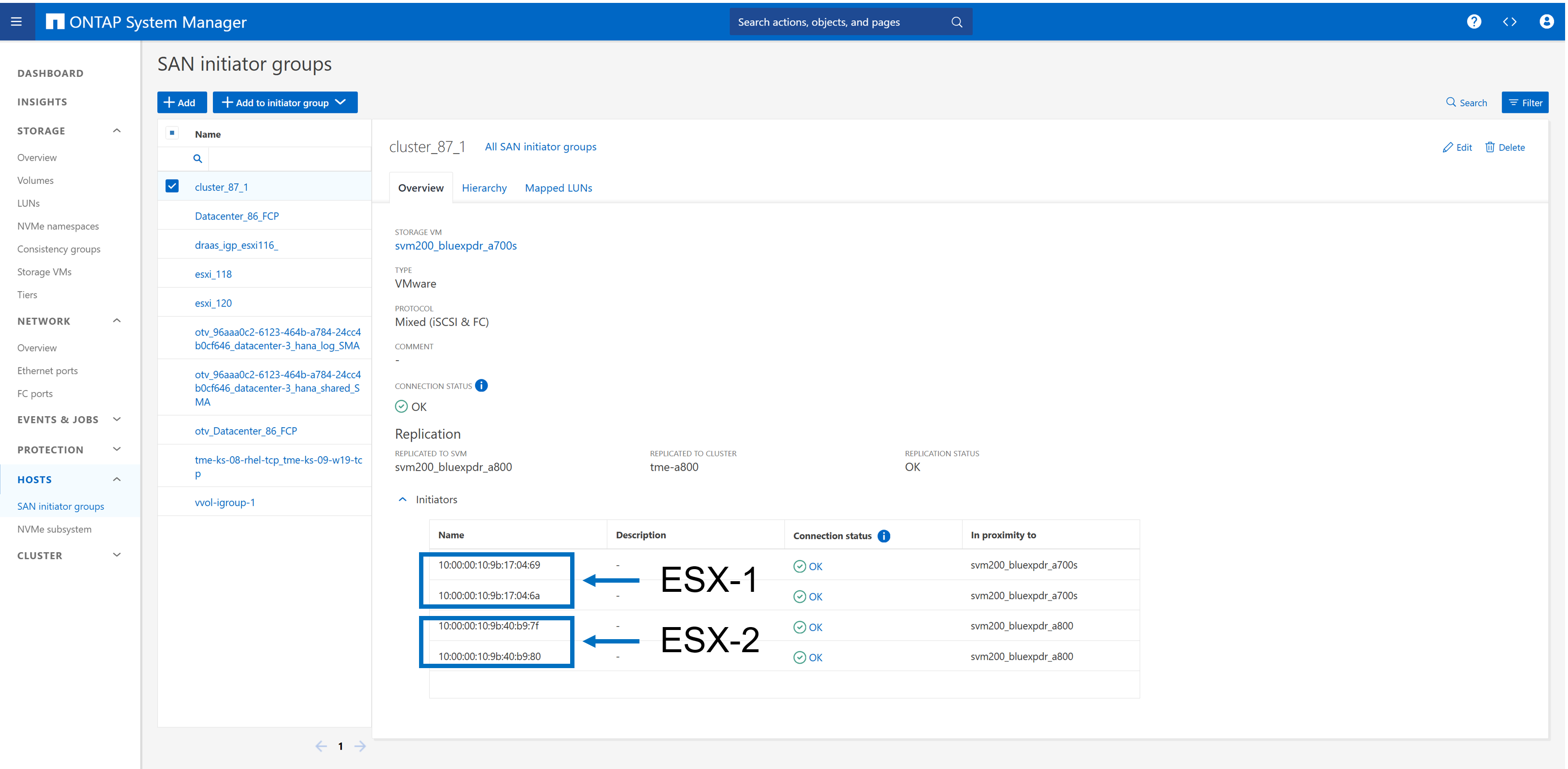This screenshot has width=1568, height=769.
Task: Click the Filter button
Action: pyautogui.click(x=1525, y=102)
